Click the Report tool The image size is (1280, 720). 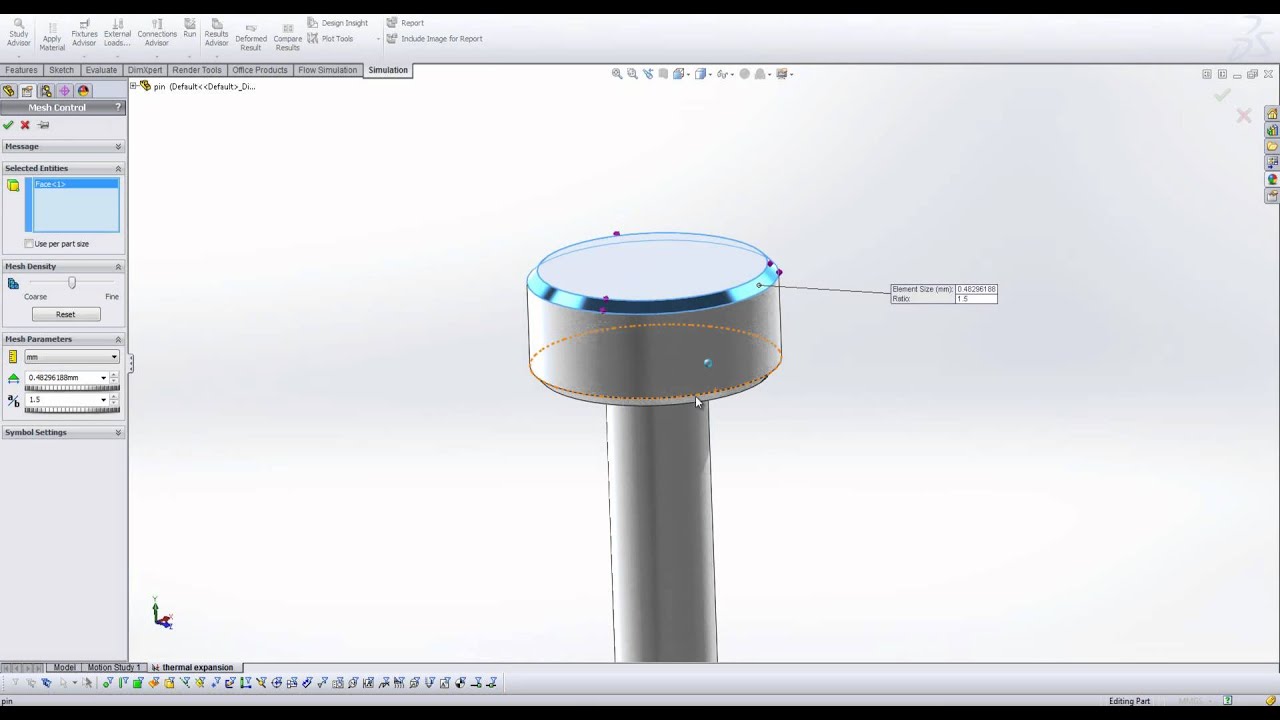click(406, 23)
